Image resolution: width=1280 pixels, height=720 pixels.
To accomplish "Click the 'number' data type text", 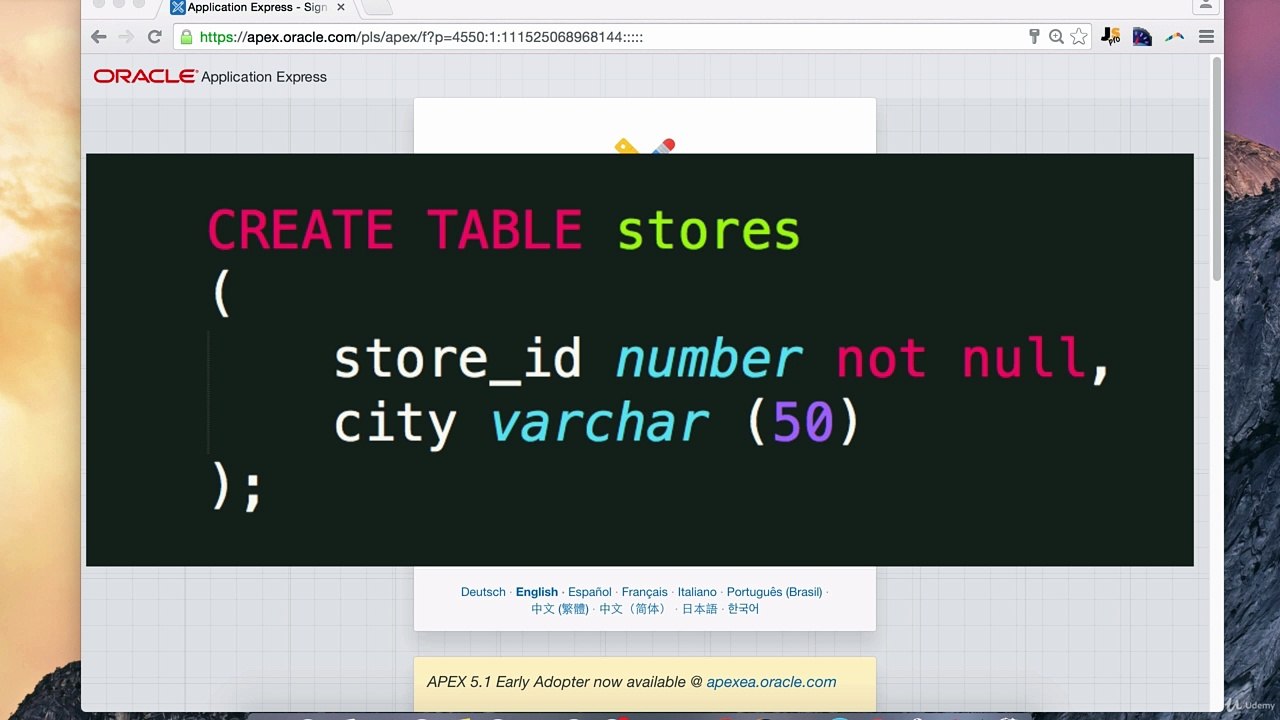I will click(x=709, y=360).
